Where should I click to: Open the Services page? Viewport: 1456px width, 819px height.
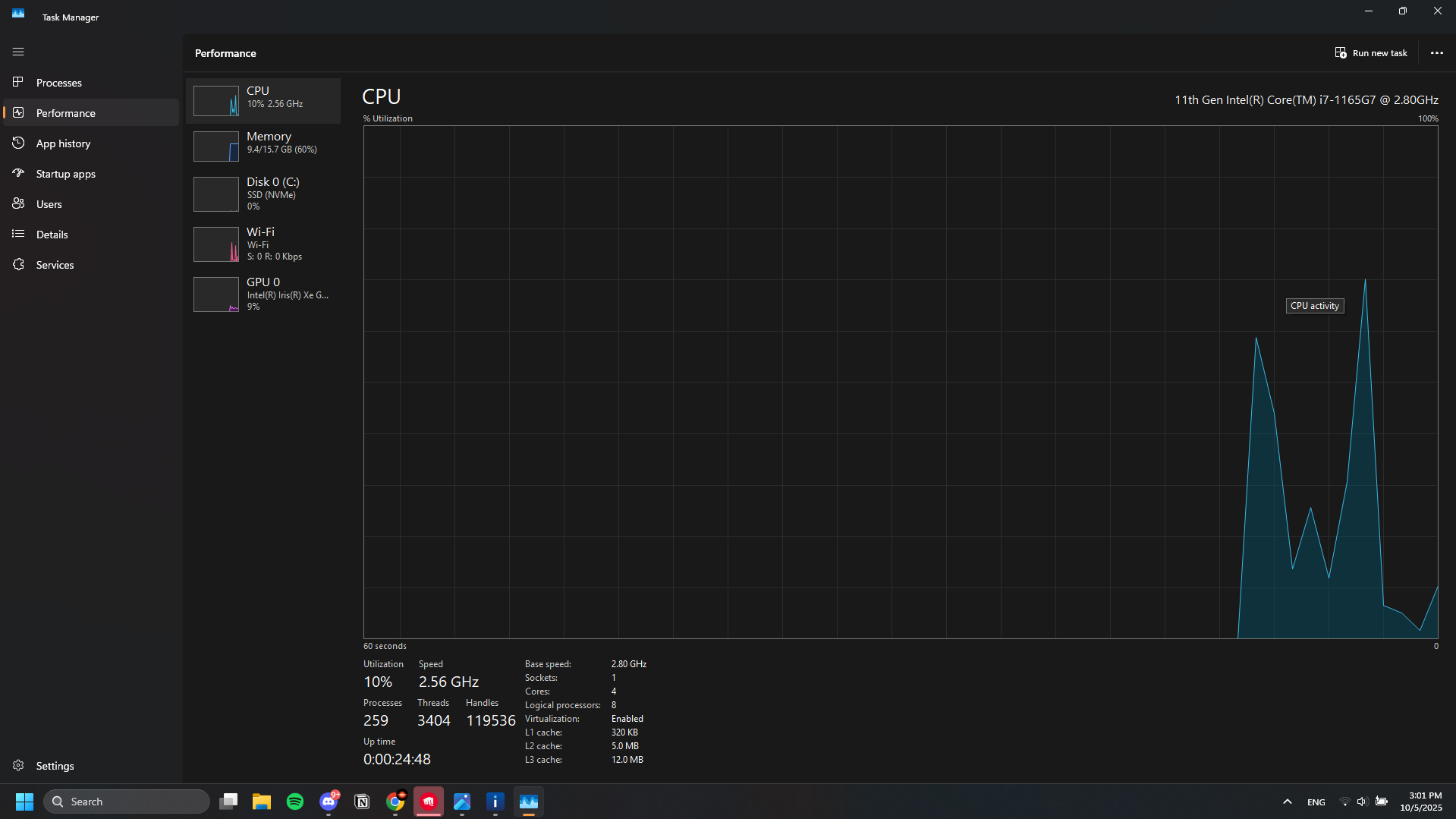pos(91,264)
